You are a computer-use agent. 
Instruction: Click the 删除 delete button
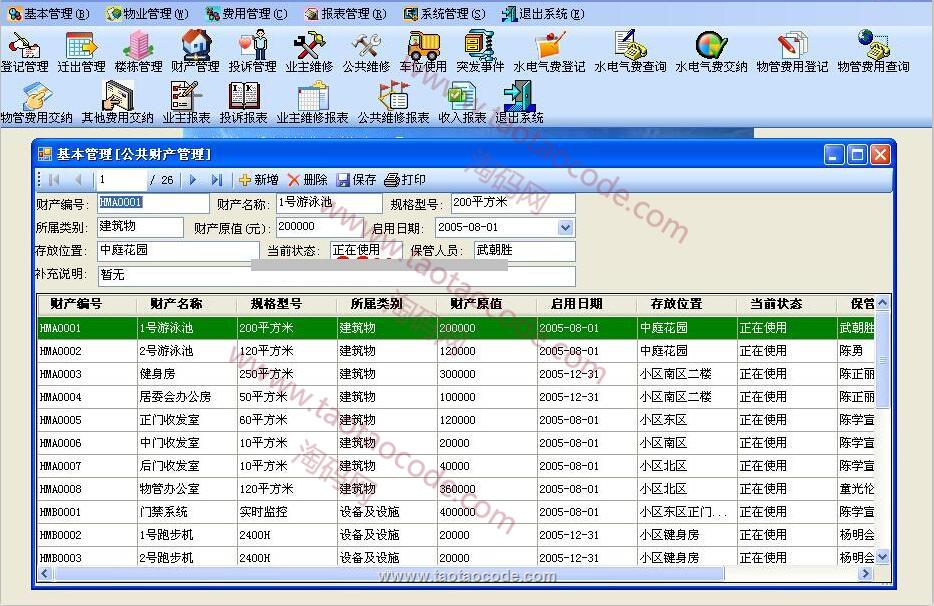click(307, 180)
